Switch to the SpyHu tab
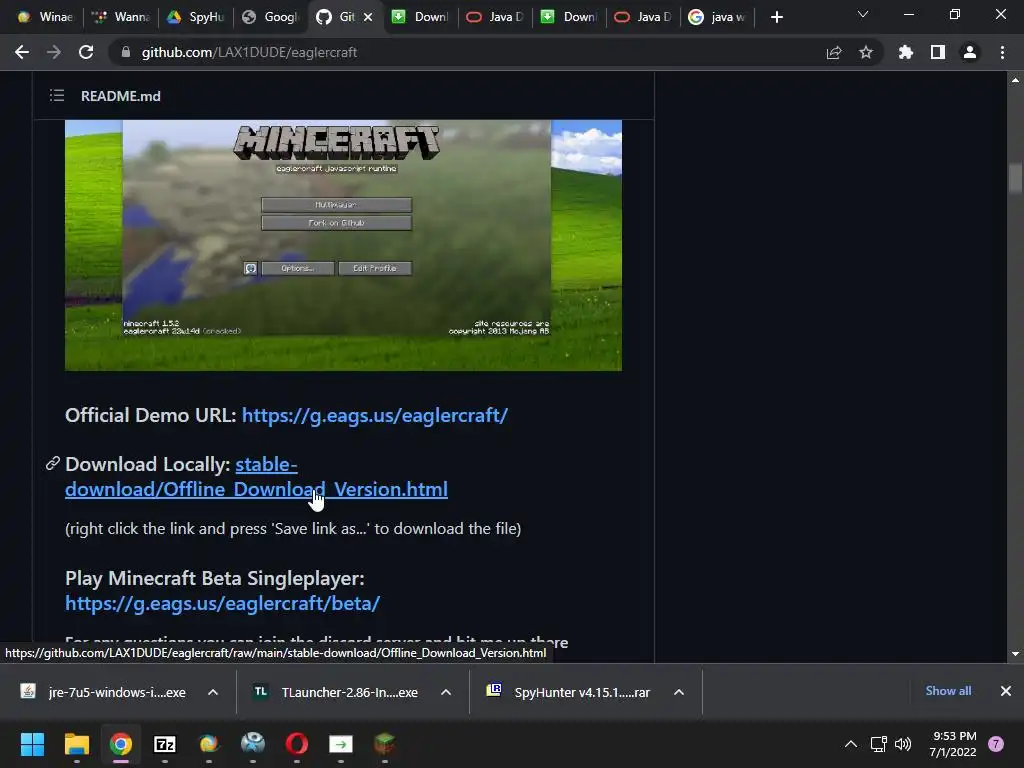1024x768 pixels. coord(195,17)
